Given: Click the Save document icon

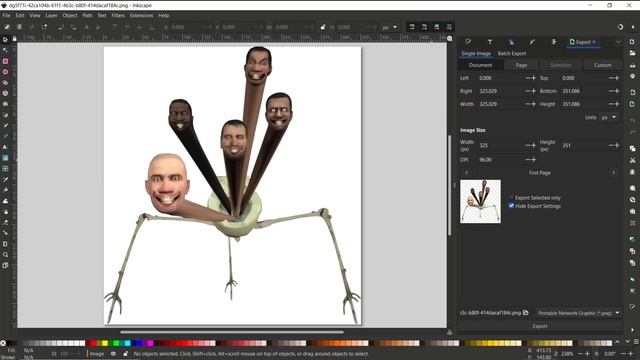Looking at the screenshot, I should [x=632, y=65].
